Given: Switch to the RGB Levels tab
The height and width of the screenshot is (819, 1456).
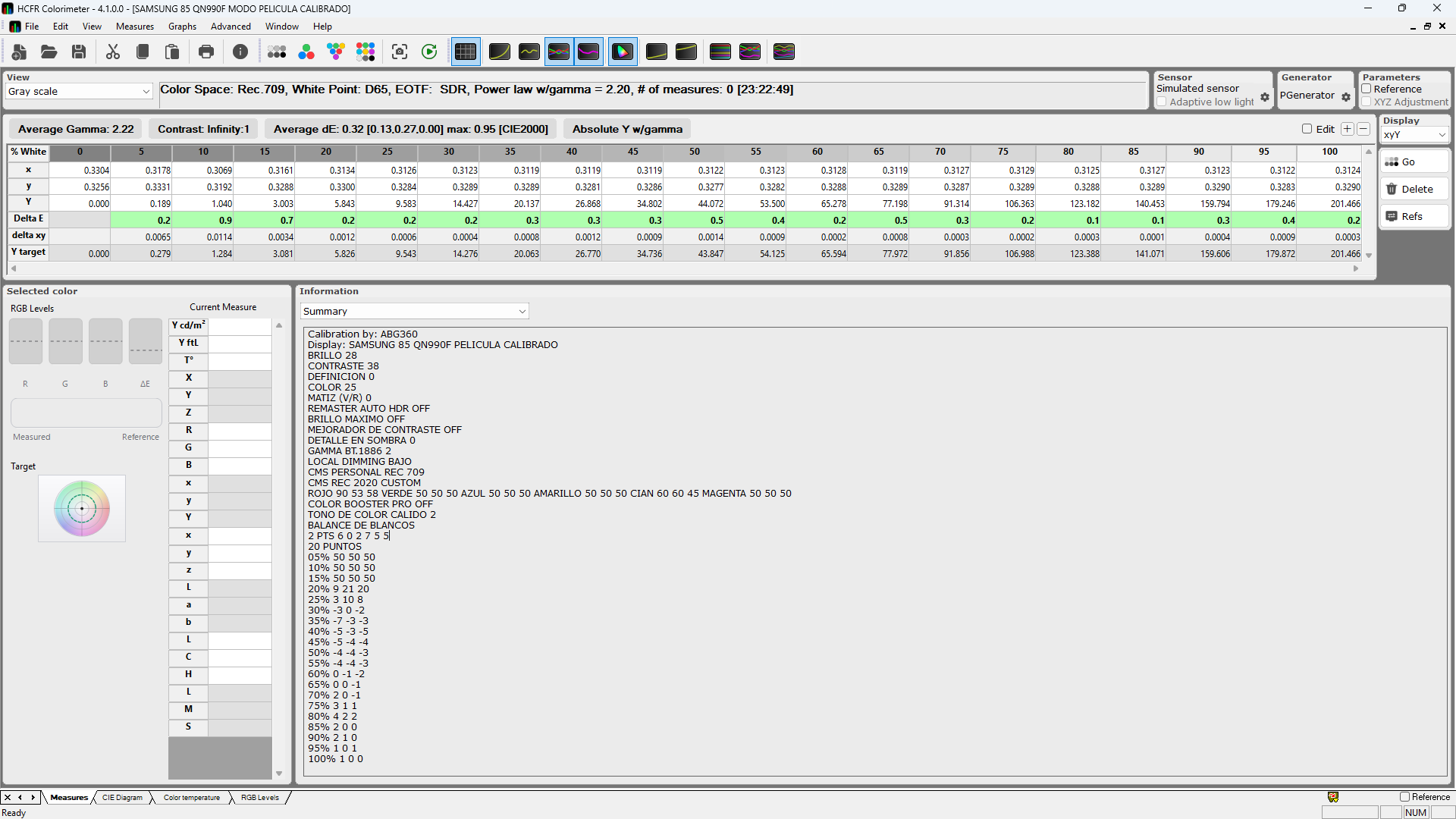Looking at the screenshot, I should [260, 798].
